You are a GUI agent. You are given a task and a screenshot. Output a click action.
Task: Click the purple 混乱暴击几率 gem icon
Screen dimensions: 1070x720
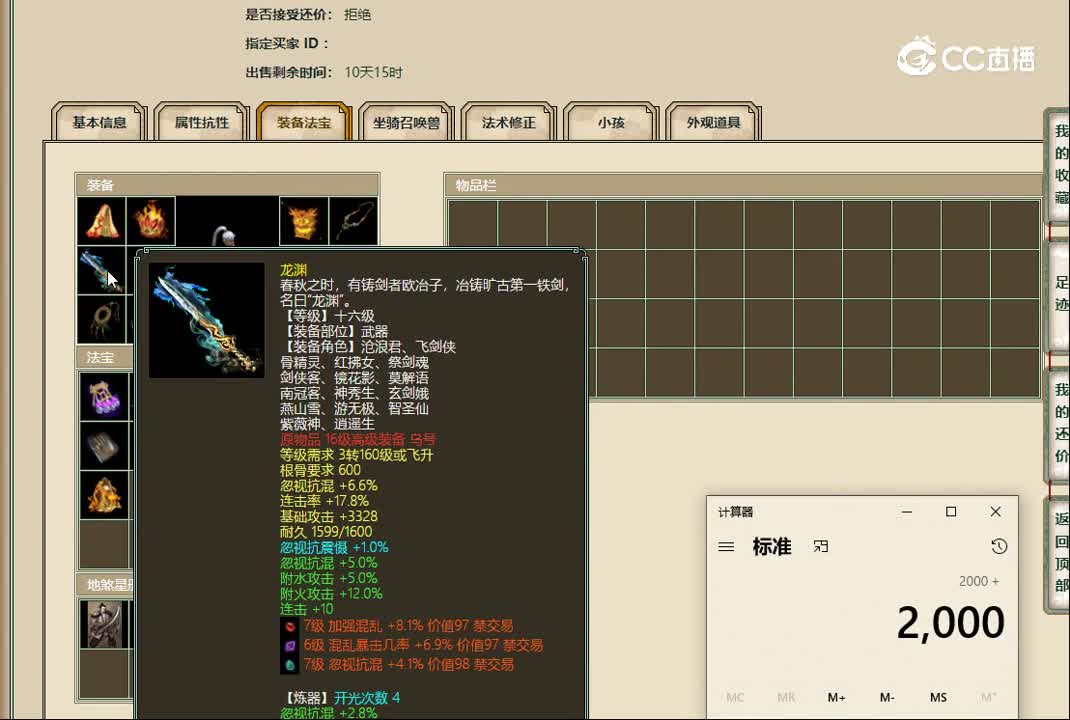(290, 645)
